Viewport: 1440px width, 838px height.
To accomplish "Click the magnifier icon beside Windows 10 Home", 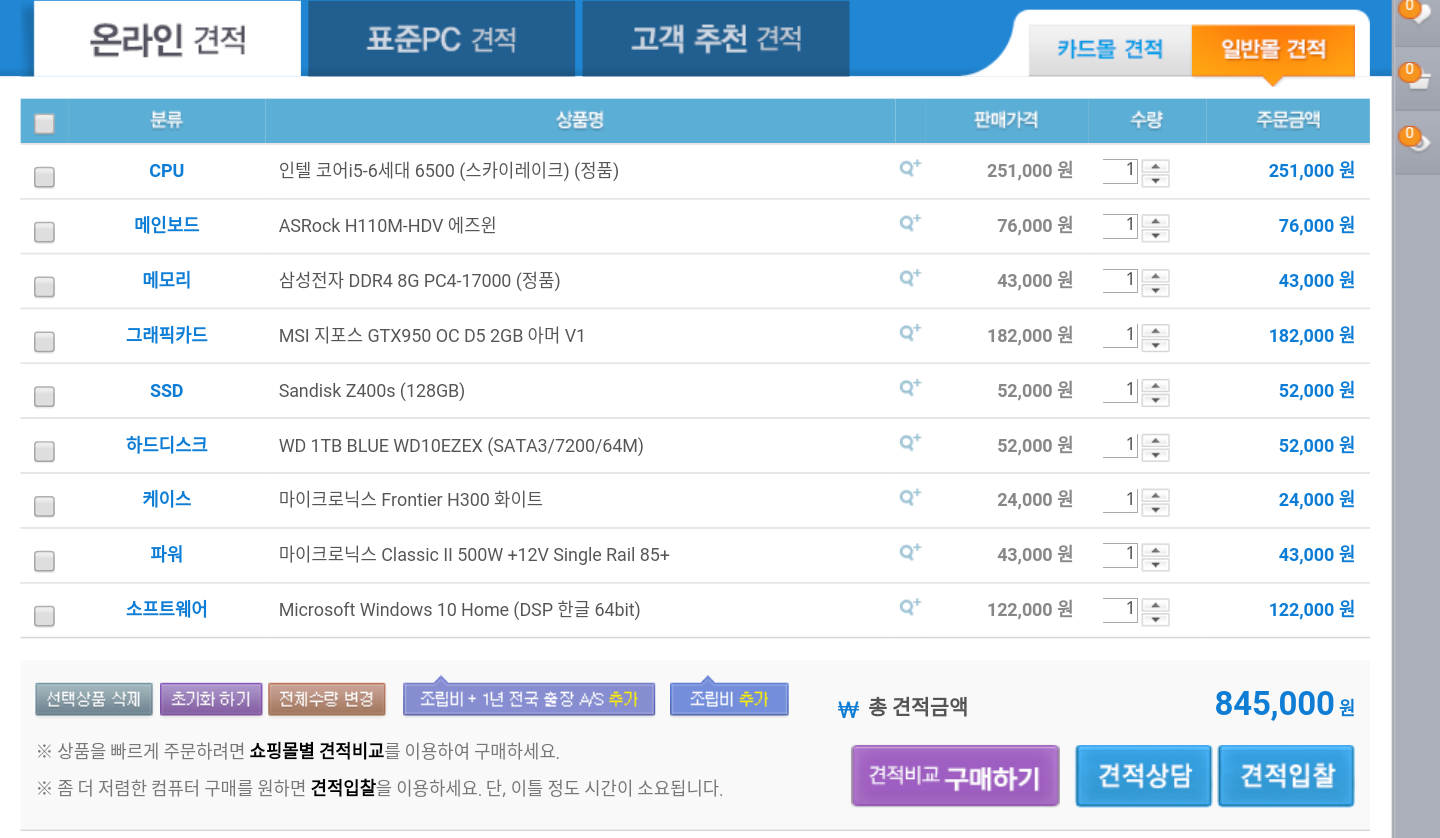I will 909,608.
